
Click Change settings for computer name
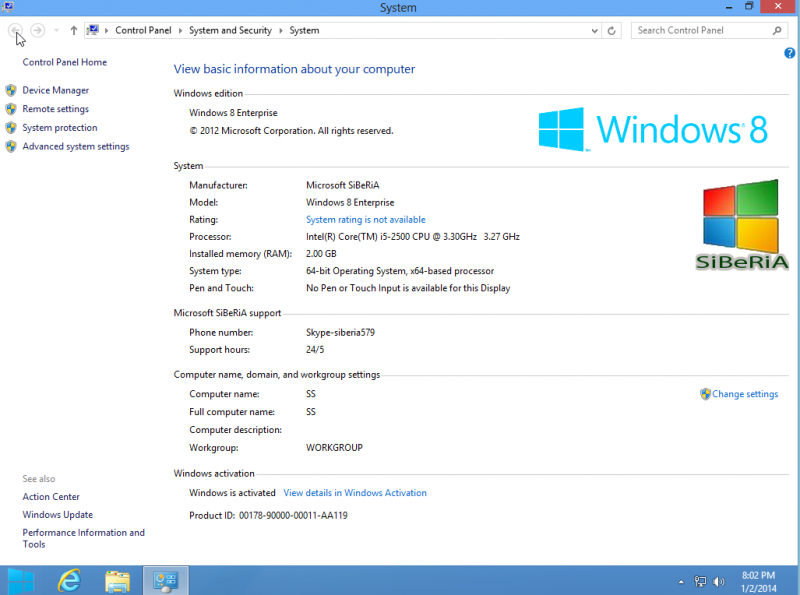[745, 394]
